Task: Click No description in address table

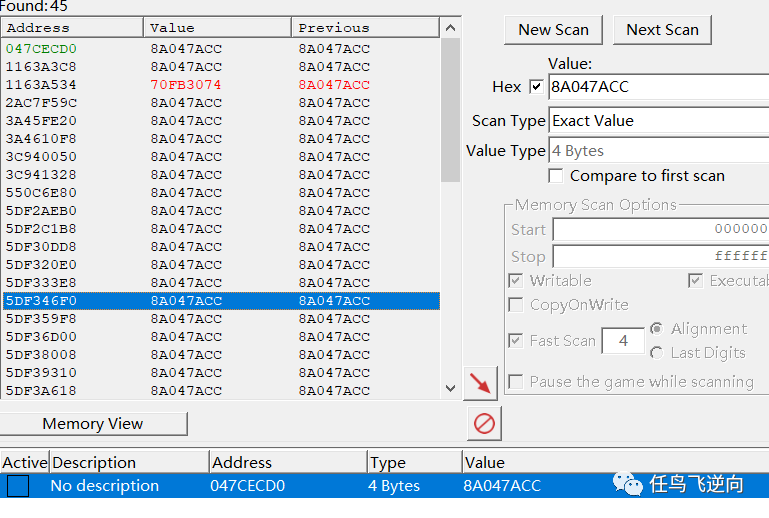Action: coord(104,486)
